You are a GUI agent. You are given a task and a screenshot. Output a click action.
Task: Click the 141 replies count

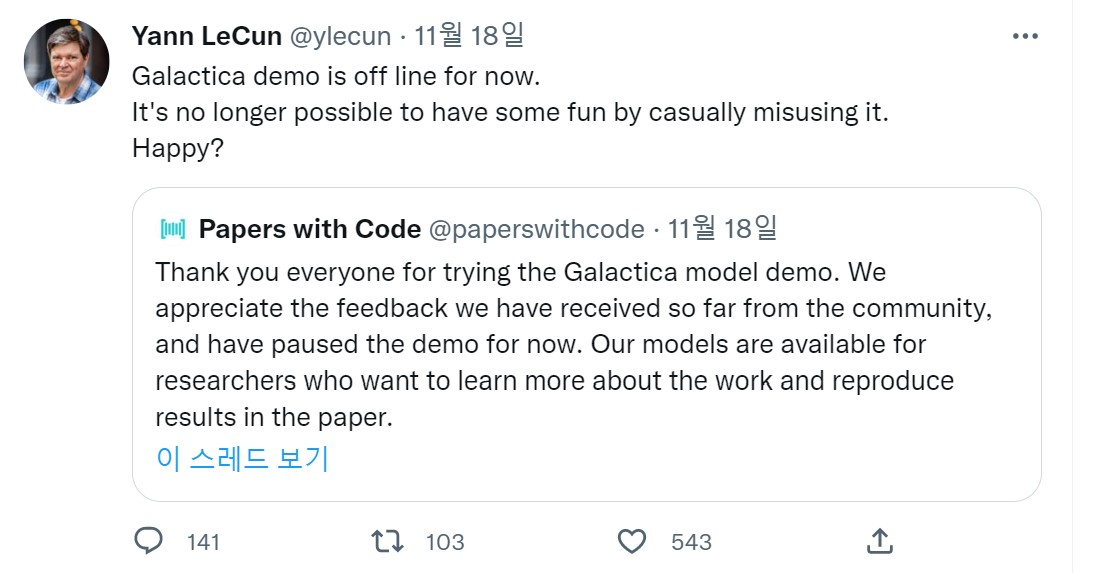tap(203, 542)
